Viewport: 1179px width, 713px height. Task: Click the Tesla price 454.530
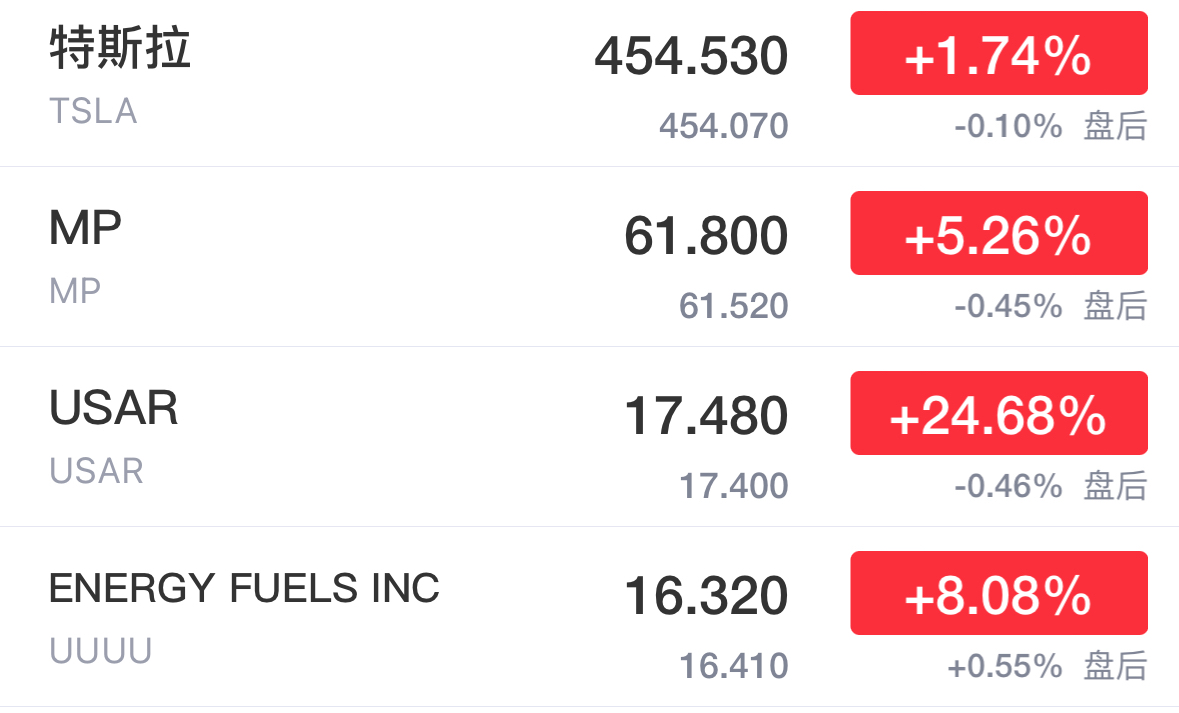[x=691, y=56]
